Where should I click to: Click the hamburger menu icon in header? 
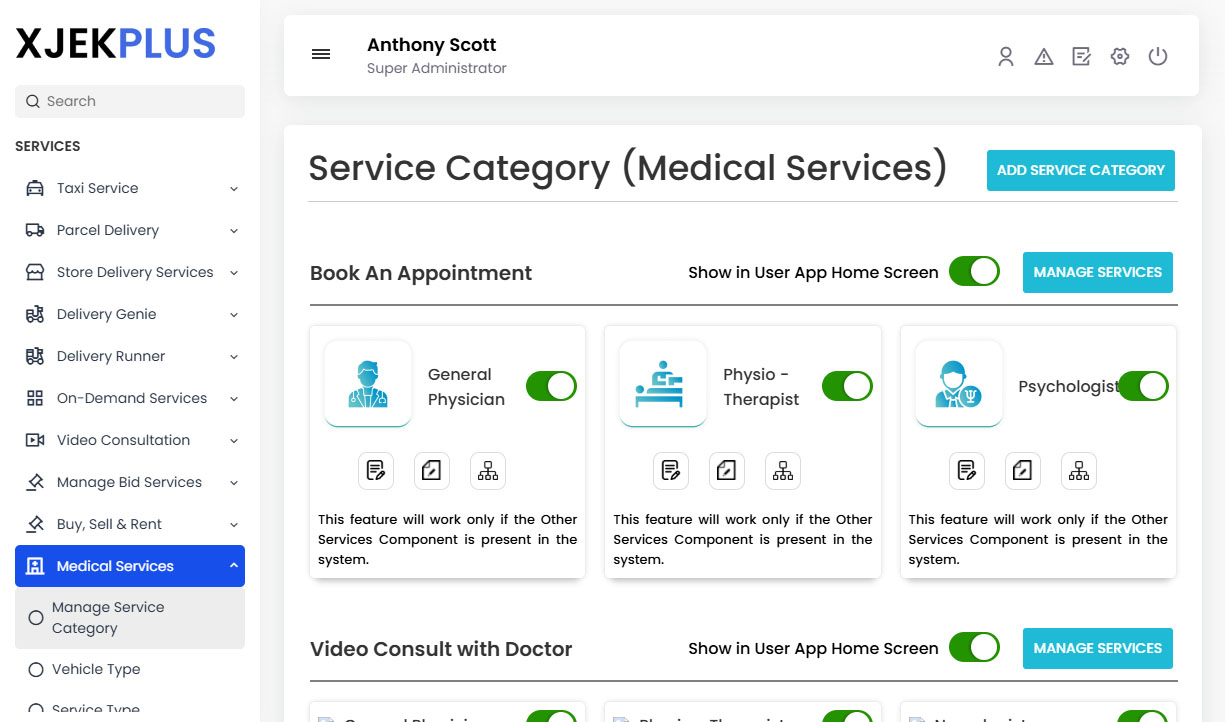(320, 54)
